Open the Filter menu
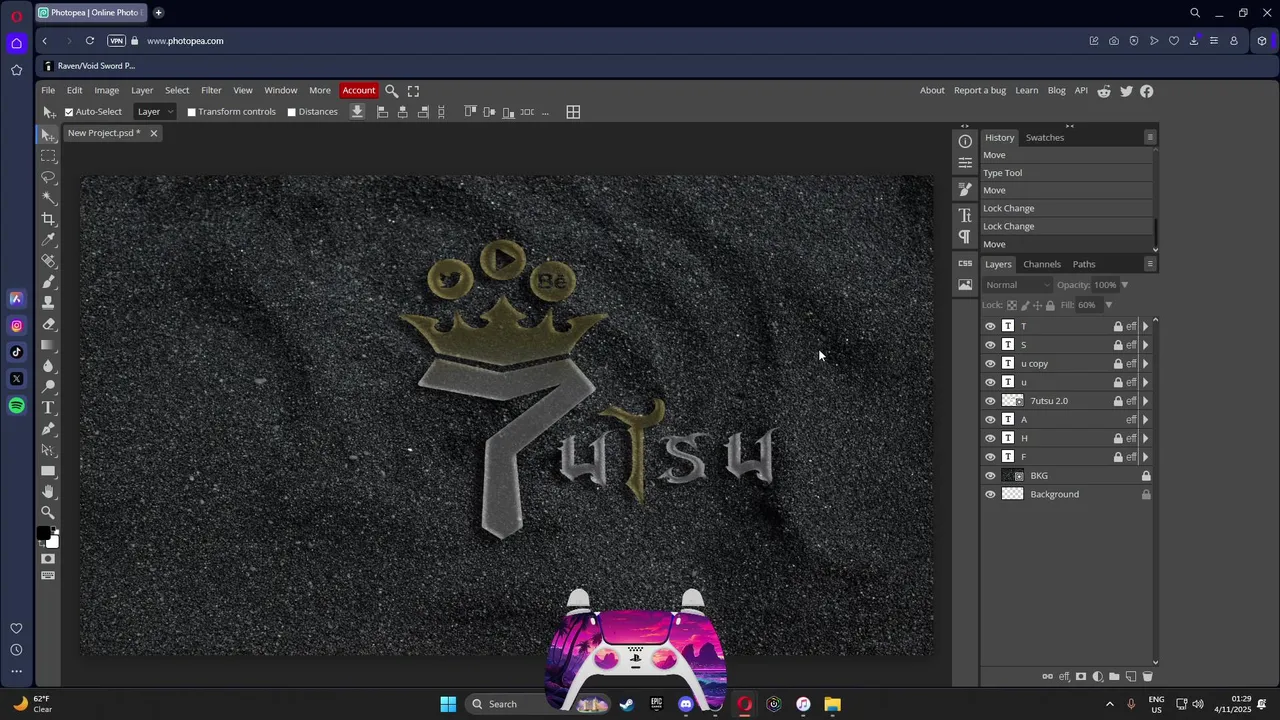This screenshot has width=1280, height=720. (211, 91)
